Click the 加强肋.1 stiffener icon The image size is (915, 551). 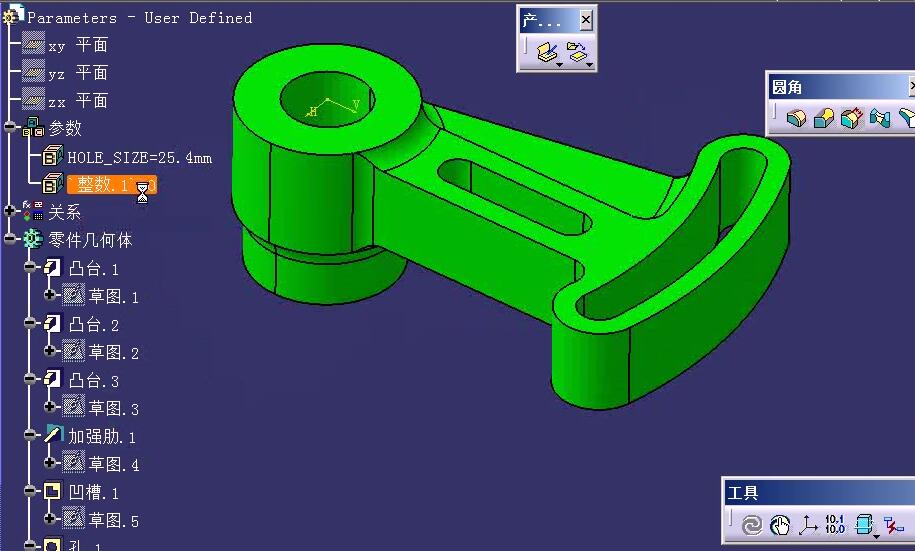(x=53, y=434)
